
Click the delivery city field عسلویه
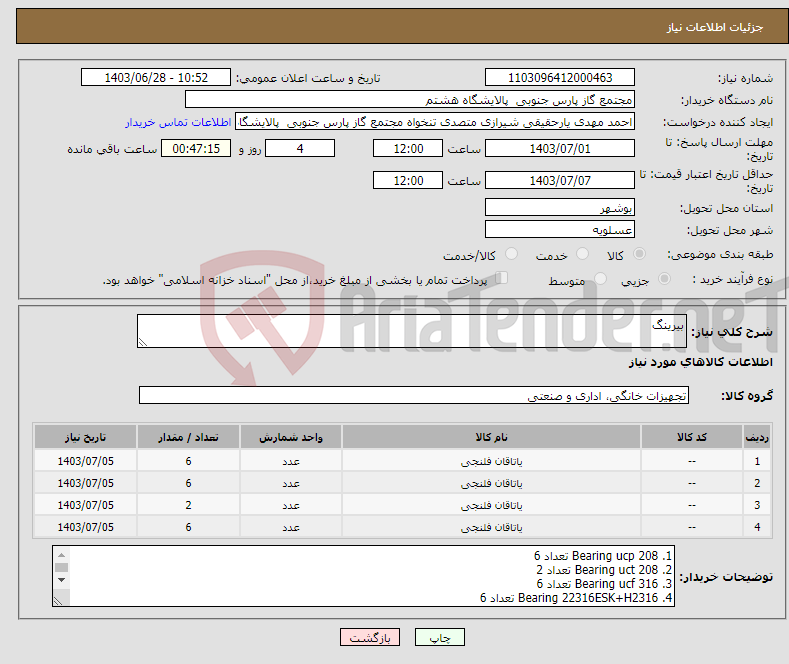[560, 229]
